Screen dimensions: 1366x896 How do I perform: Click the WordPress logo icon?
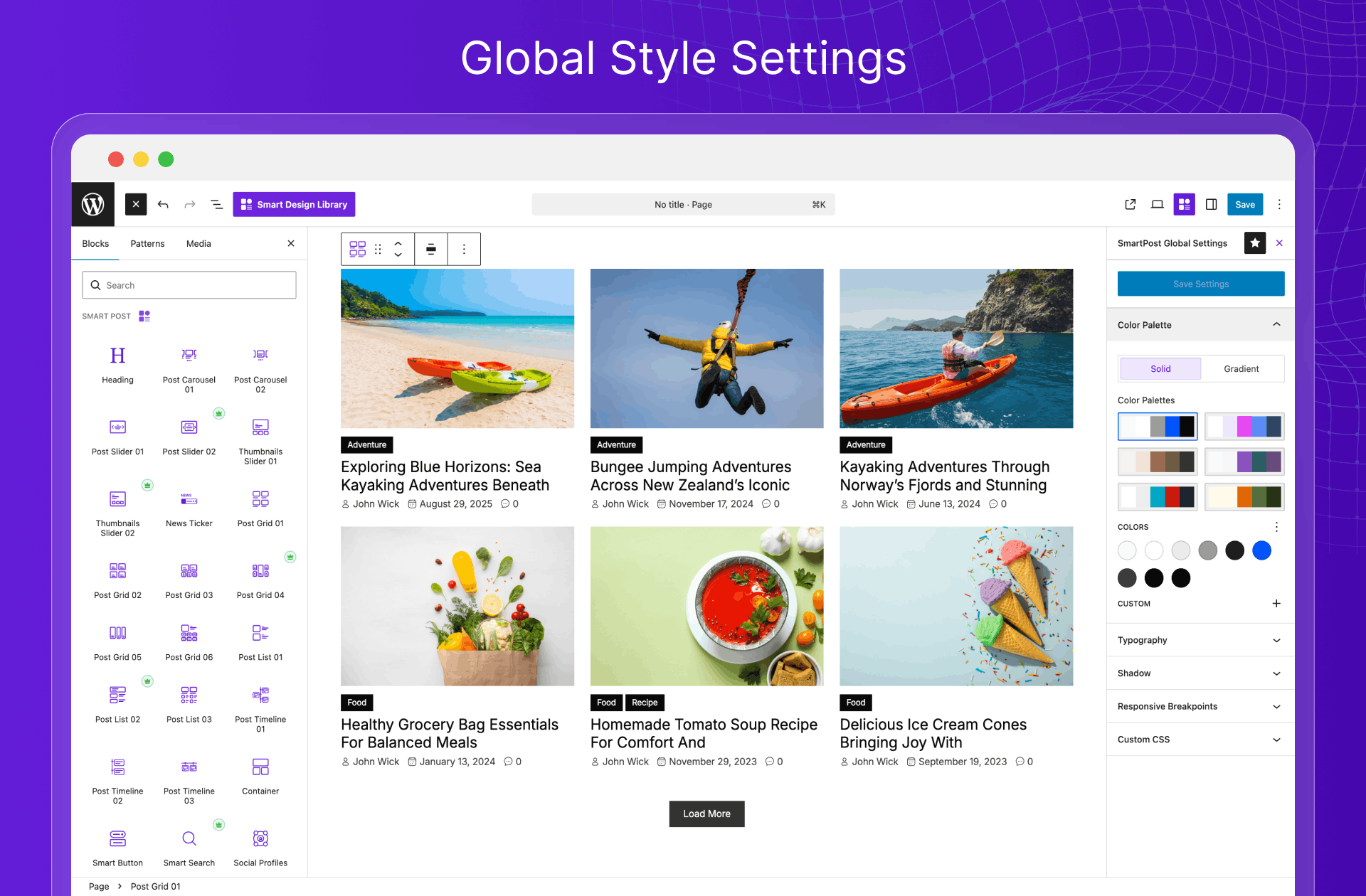point(93,205)
